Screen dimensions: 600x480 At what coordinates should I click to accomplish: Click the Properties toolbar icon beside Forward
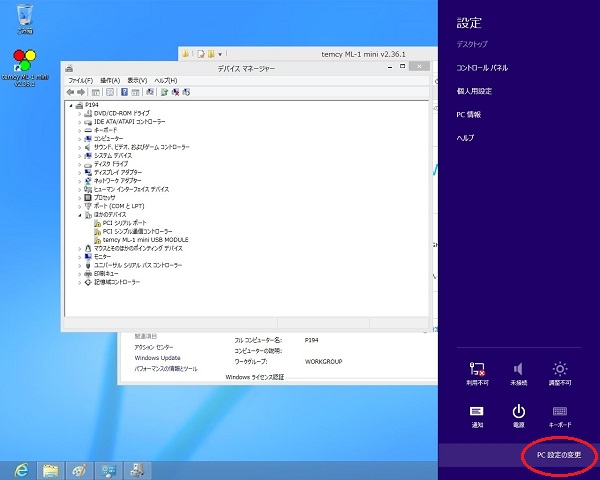coord(95,92)
